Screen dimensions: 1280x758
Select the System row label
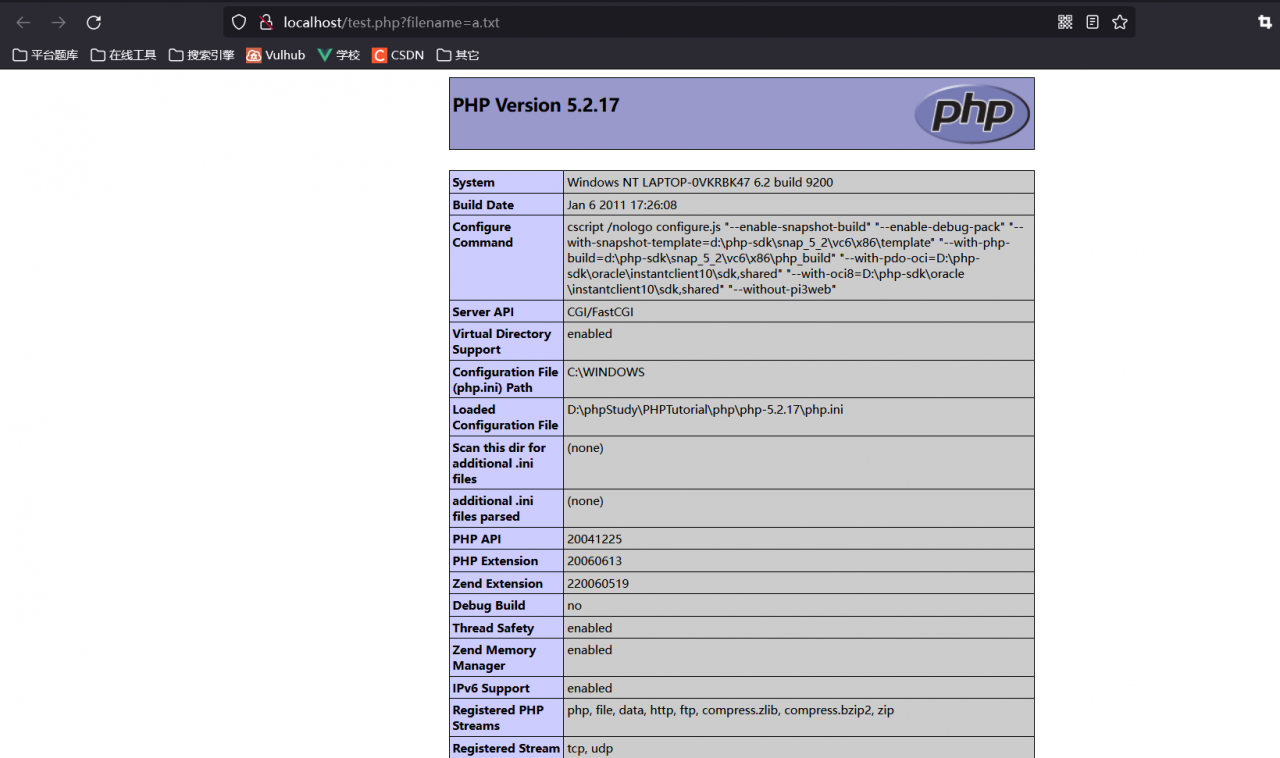[473, 182]
